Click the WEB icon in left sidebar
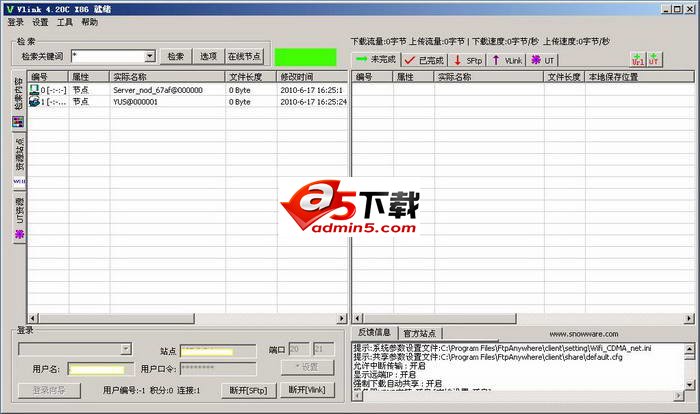Screen dimensions: 700x414 click(19, 181)
